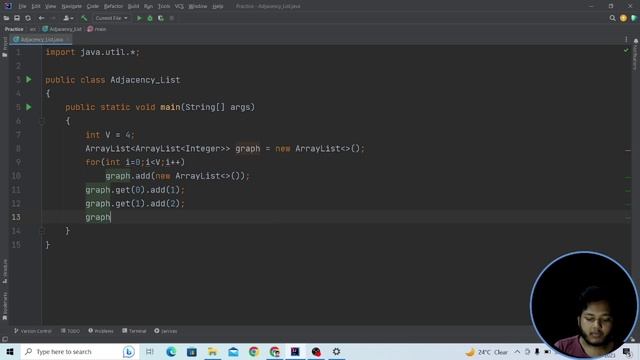Collapse main method body at fold marker
640x360 pixels.
42,121
